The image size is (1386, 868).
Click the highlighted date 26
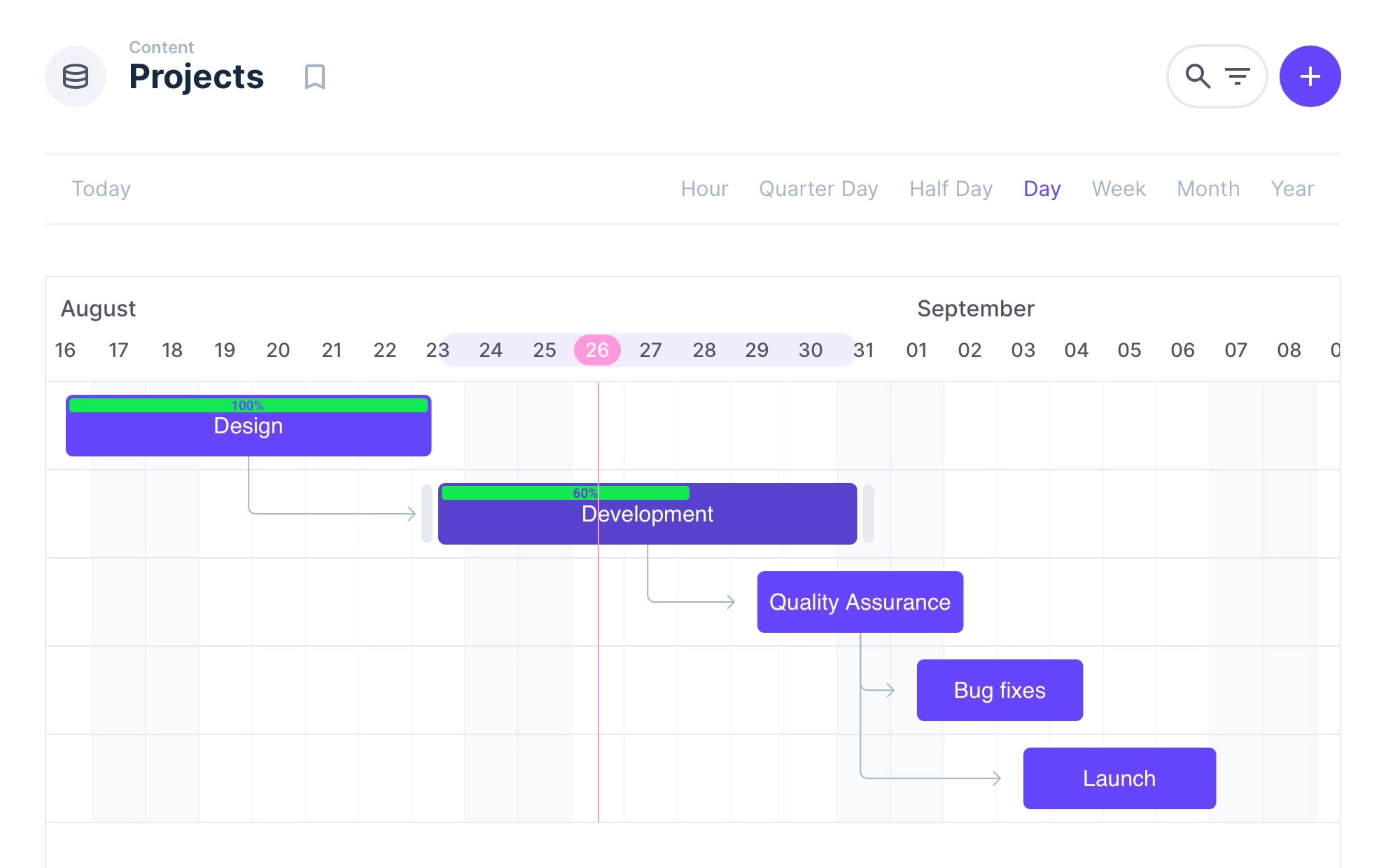click(597, 350)
